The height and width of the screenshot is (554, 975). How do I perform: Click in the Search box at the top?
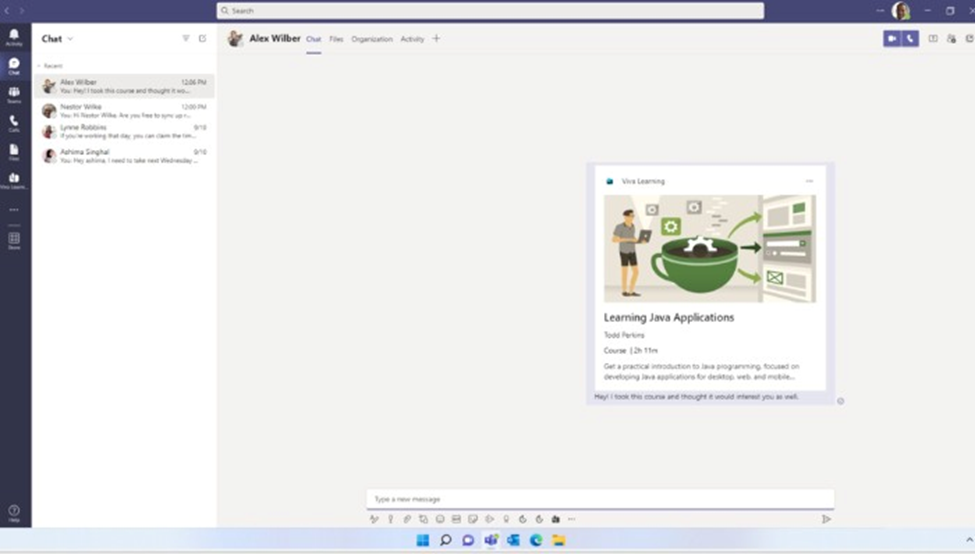[490, 11]
